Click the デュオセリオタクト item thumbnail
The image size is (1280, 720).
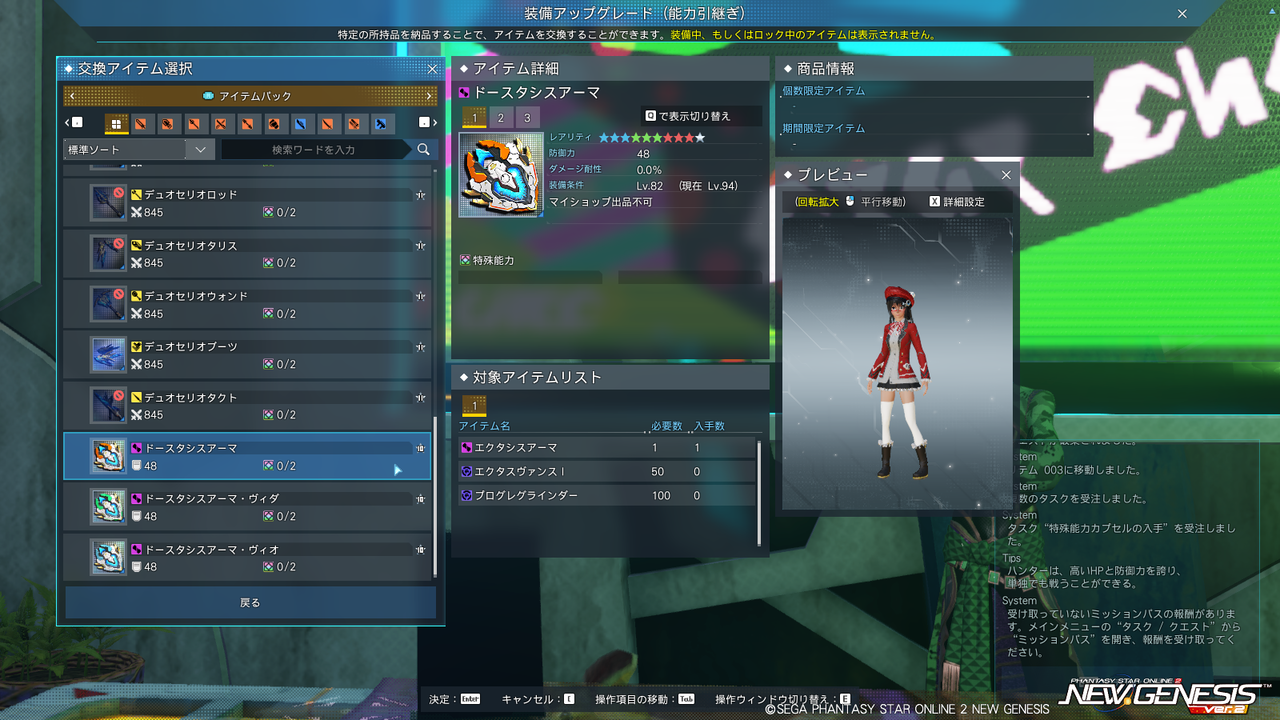[x=108, y=406]
